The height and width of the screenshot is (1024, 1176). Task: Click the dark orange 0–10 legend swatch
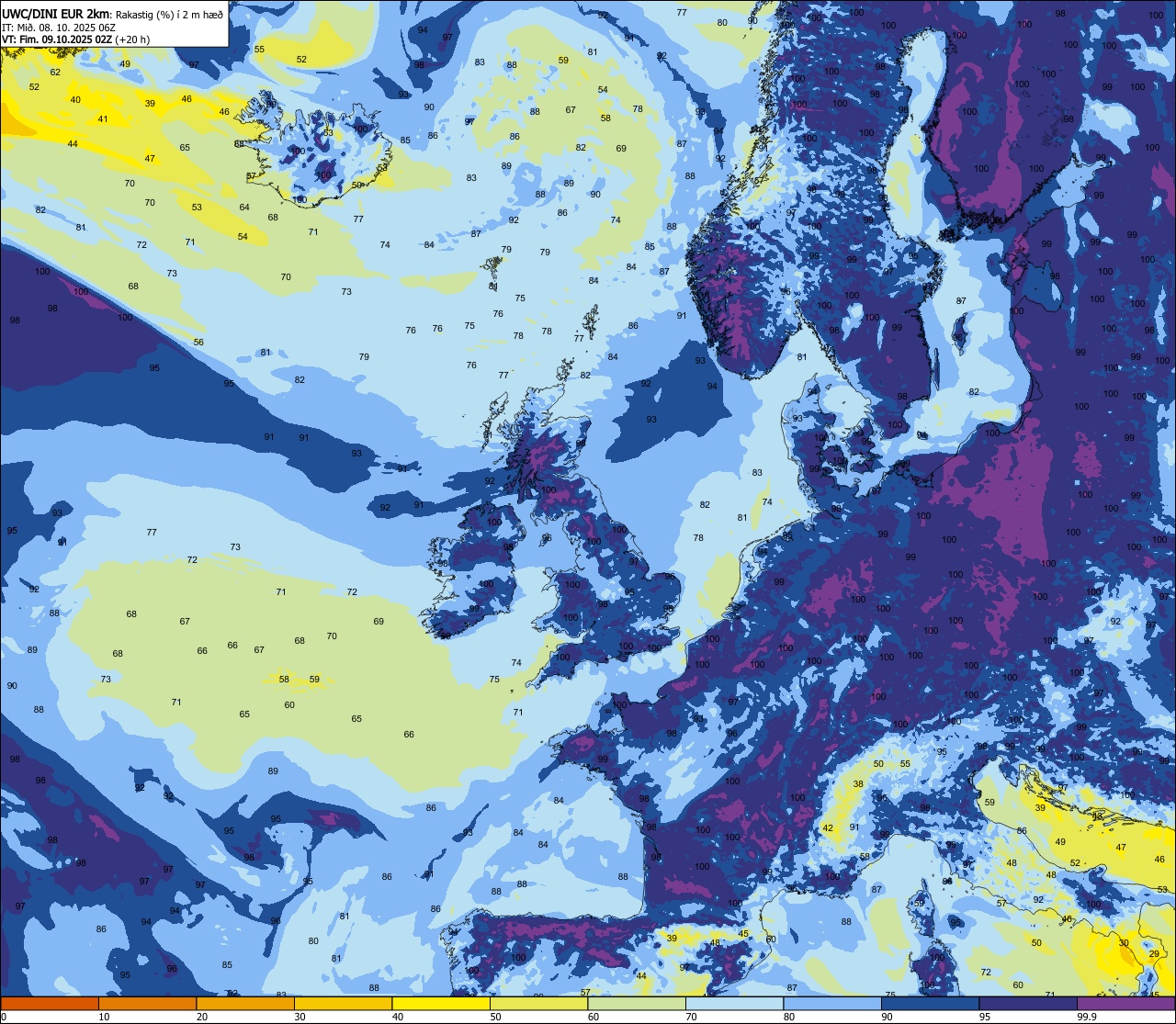coord(50,1004)
